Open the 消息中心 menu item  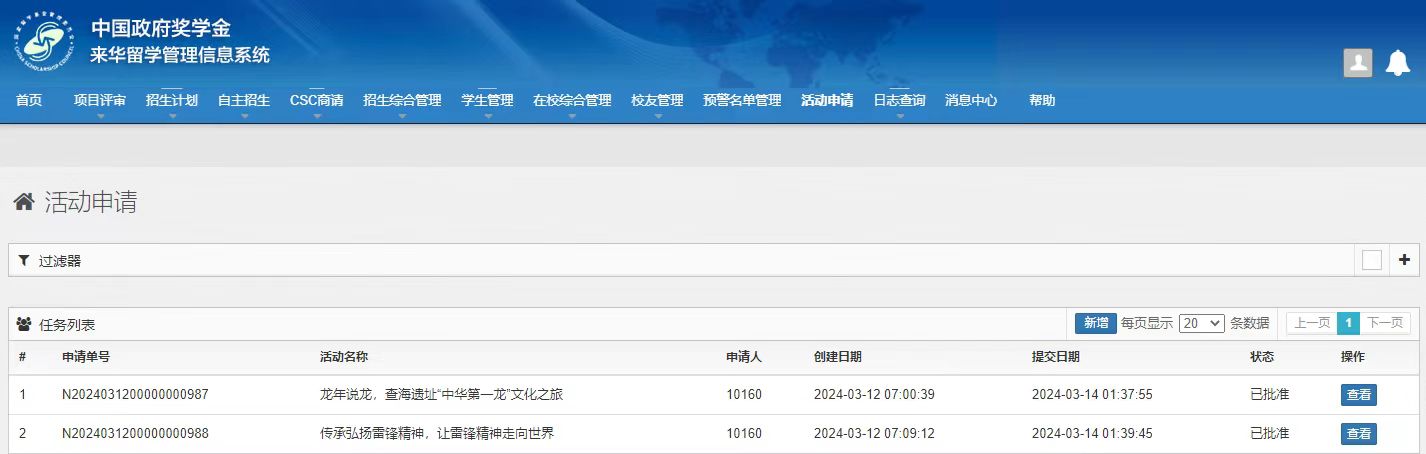tap(971, 101)
